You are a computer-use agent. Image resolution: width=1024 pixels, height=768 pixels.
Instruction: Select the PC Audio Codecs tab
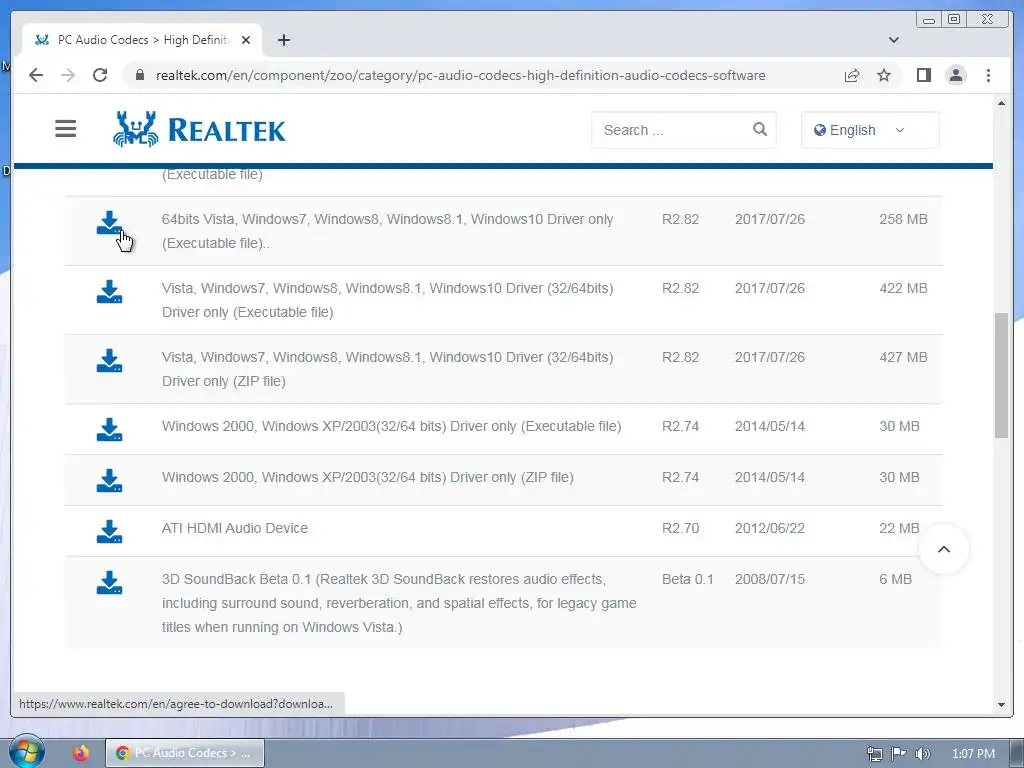click(x=142, y=40)
